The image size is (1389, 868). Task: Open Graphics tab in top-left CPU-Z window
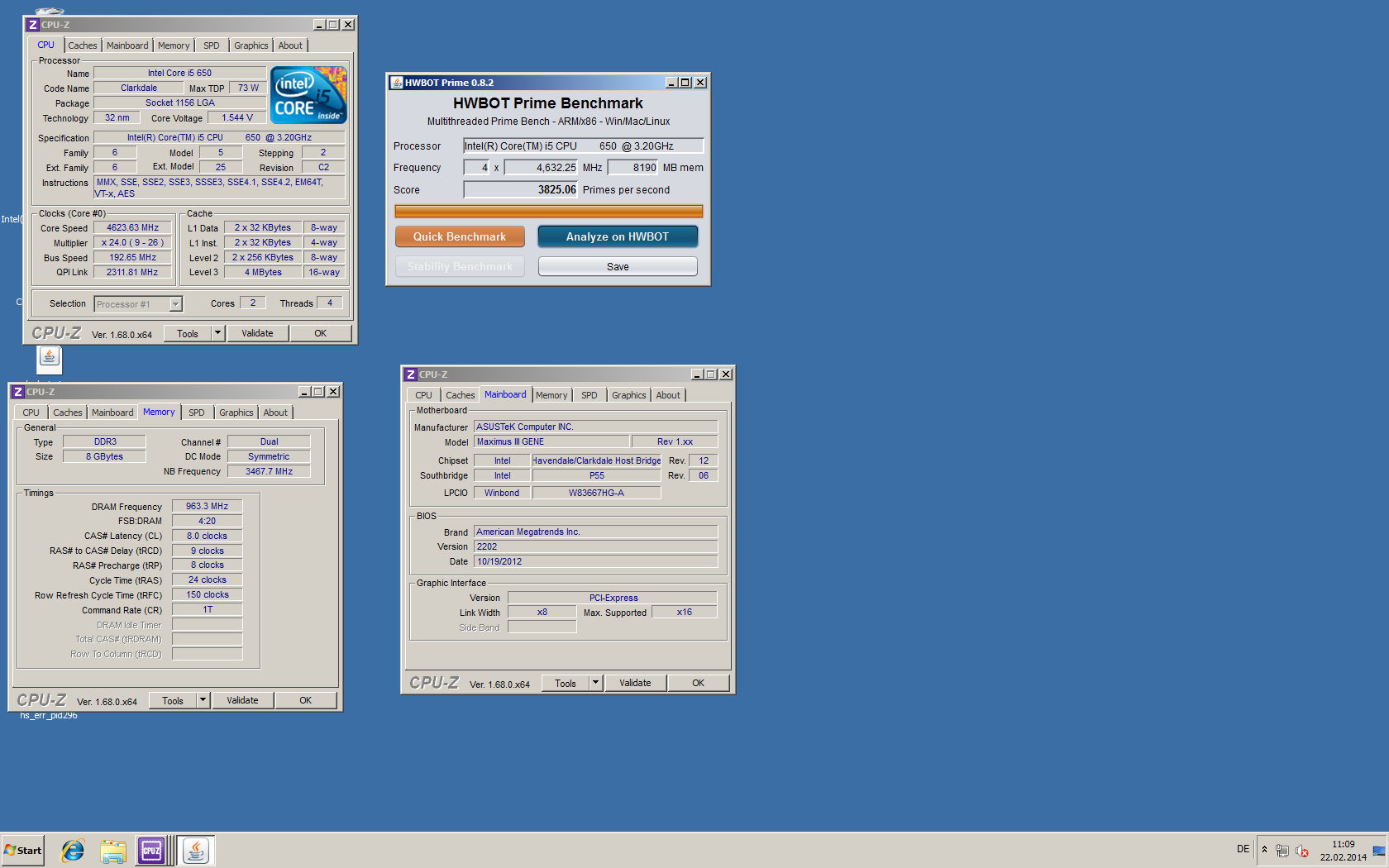(251, 45)
